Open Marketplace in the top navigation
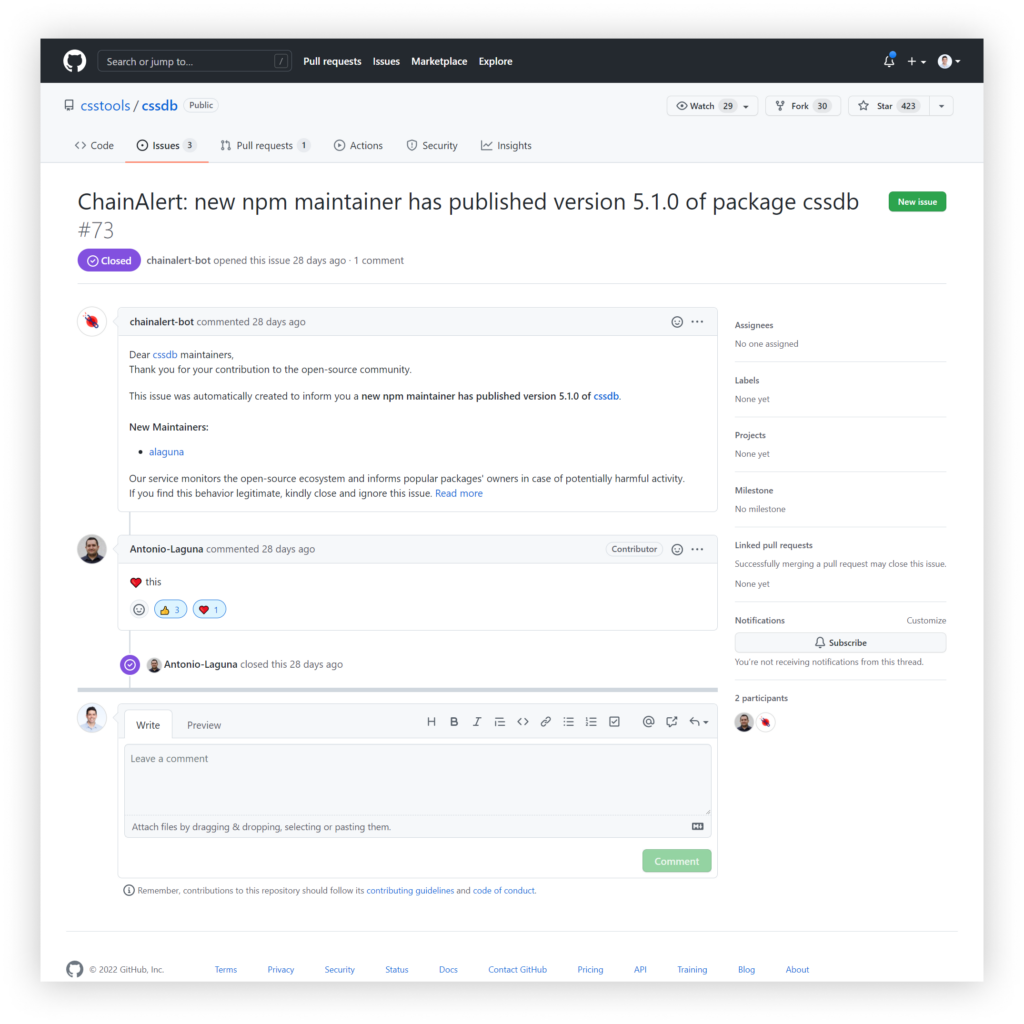Viewport: 1024px width, 1024px height. tap(439, 61)
